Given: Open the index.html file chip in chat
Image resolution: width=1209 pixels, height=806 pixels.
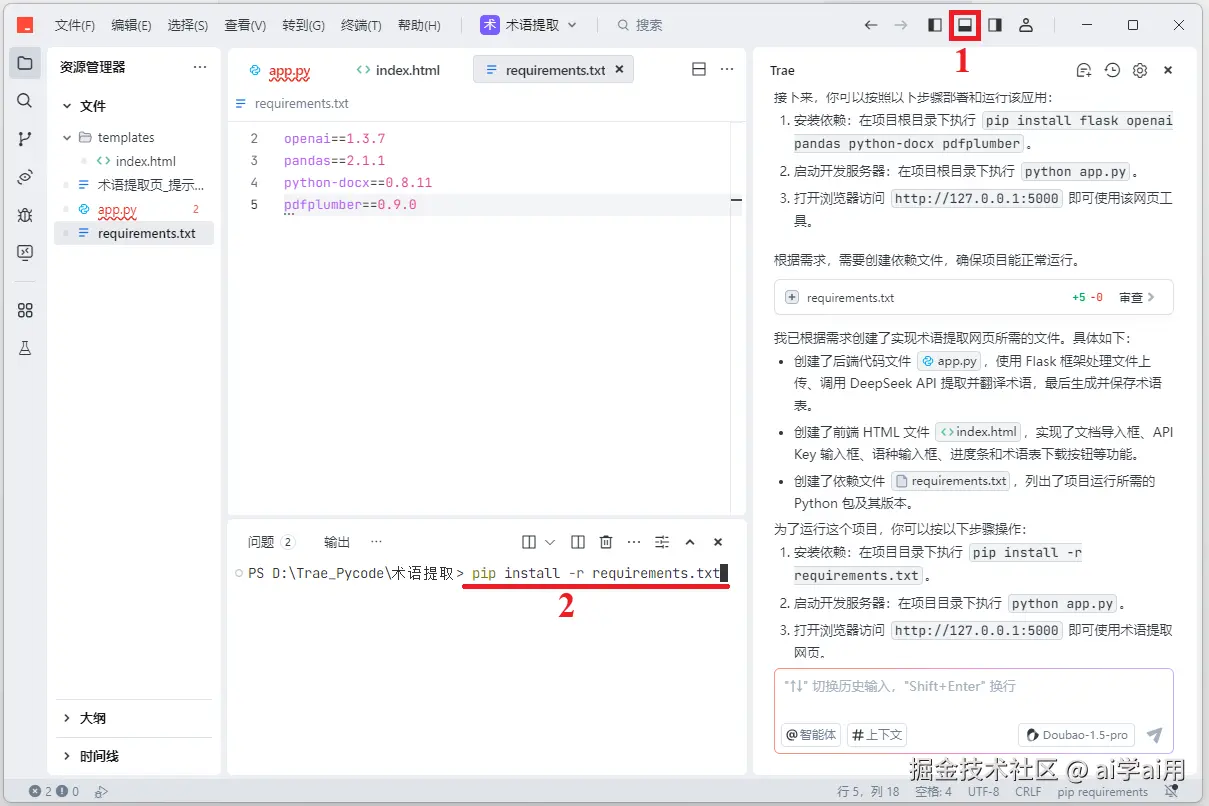Looking at the screenshot, I should [x=978, y=432].
